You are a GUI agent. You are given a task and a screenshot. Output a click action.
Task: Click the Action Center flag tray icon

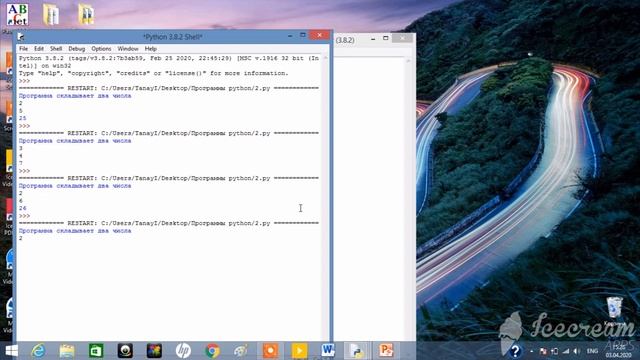pyautogui.click(x=543, y=351)
